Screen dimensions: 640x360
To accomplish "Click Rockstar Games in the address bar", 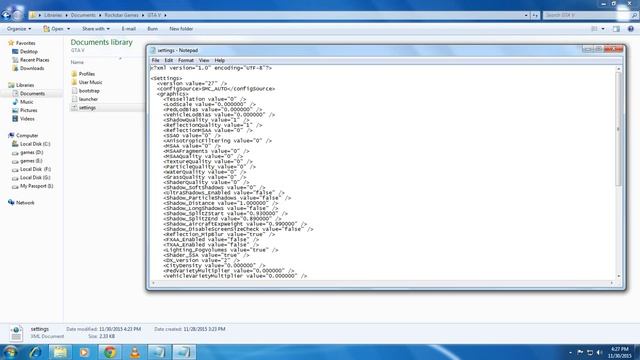I will click(121, 15).
